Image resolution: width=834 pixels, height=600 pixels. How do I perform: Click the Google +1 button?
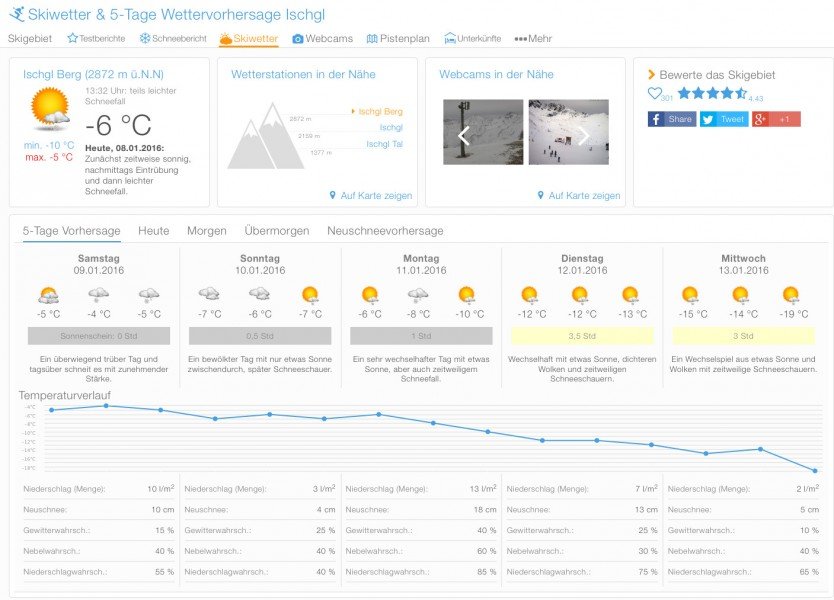coord(776,119)
